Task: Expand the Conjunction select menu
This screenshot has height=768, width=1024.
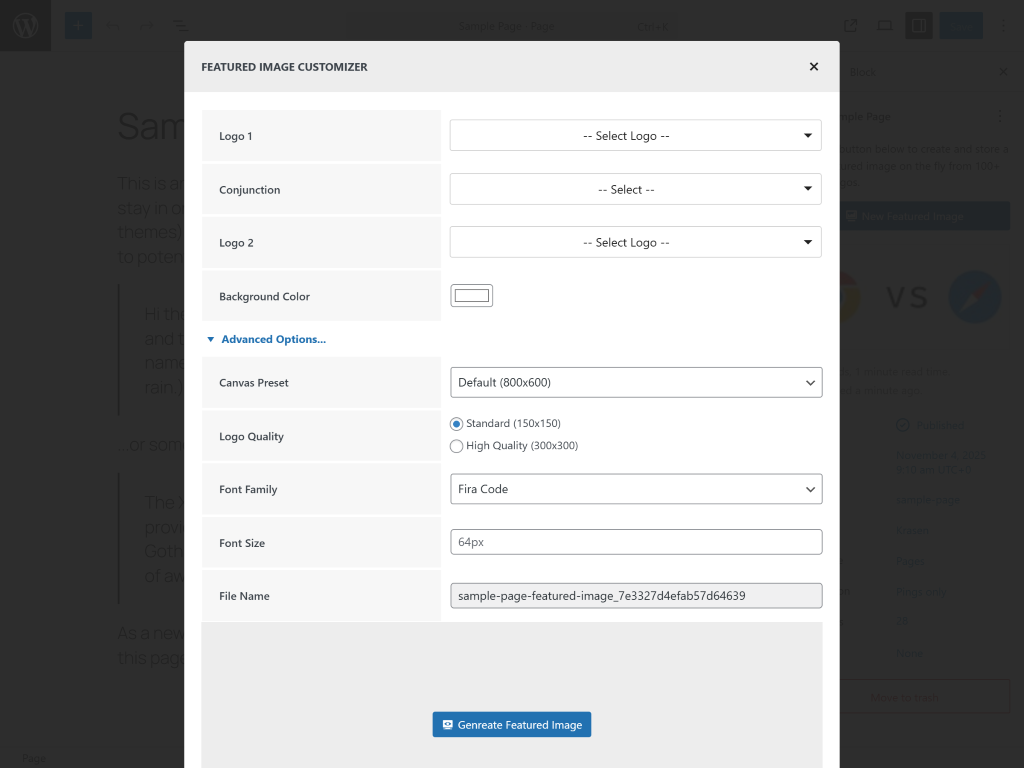Action: tap(635, 189)
